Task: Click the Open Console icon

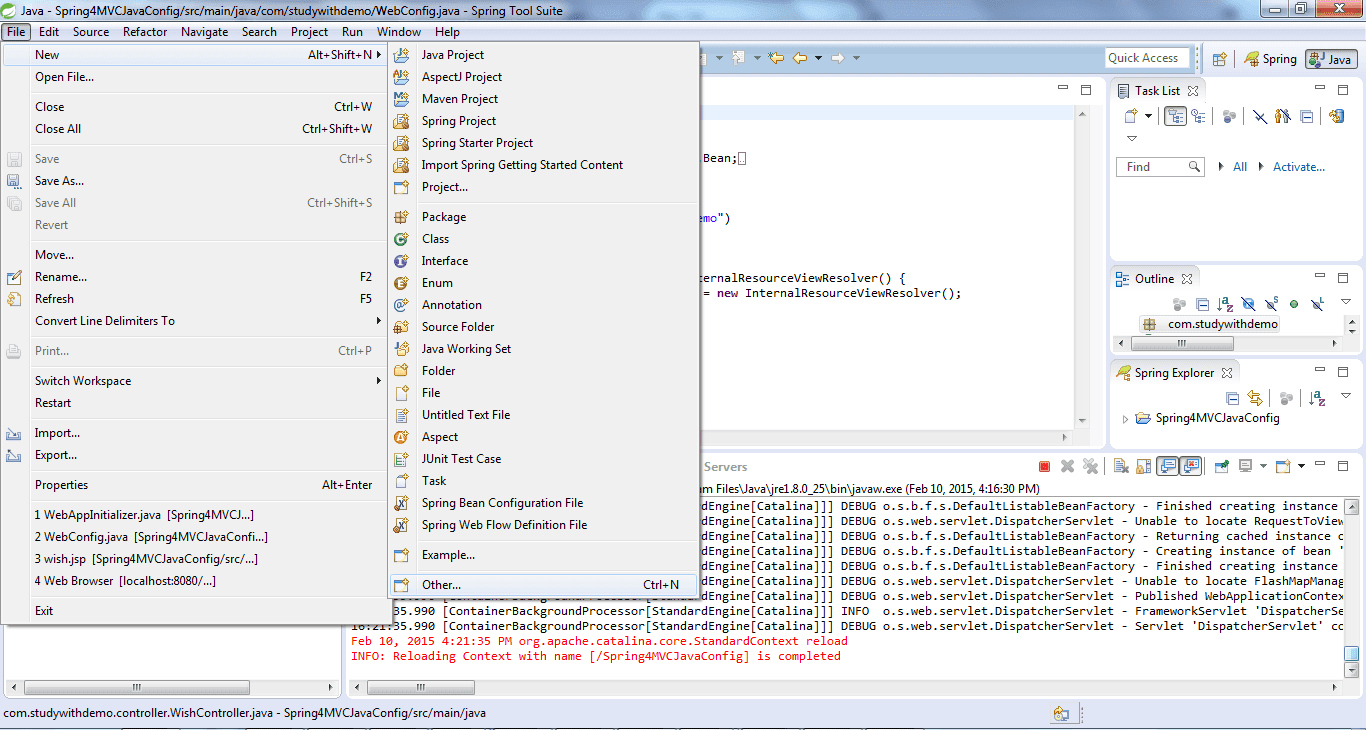Action: (x=1283, y=466)
